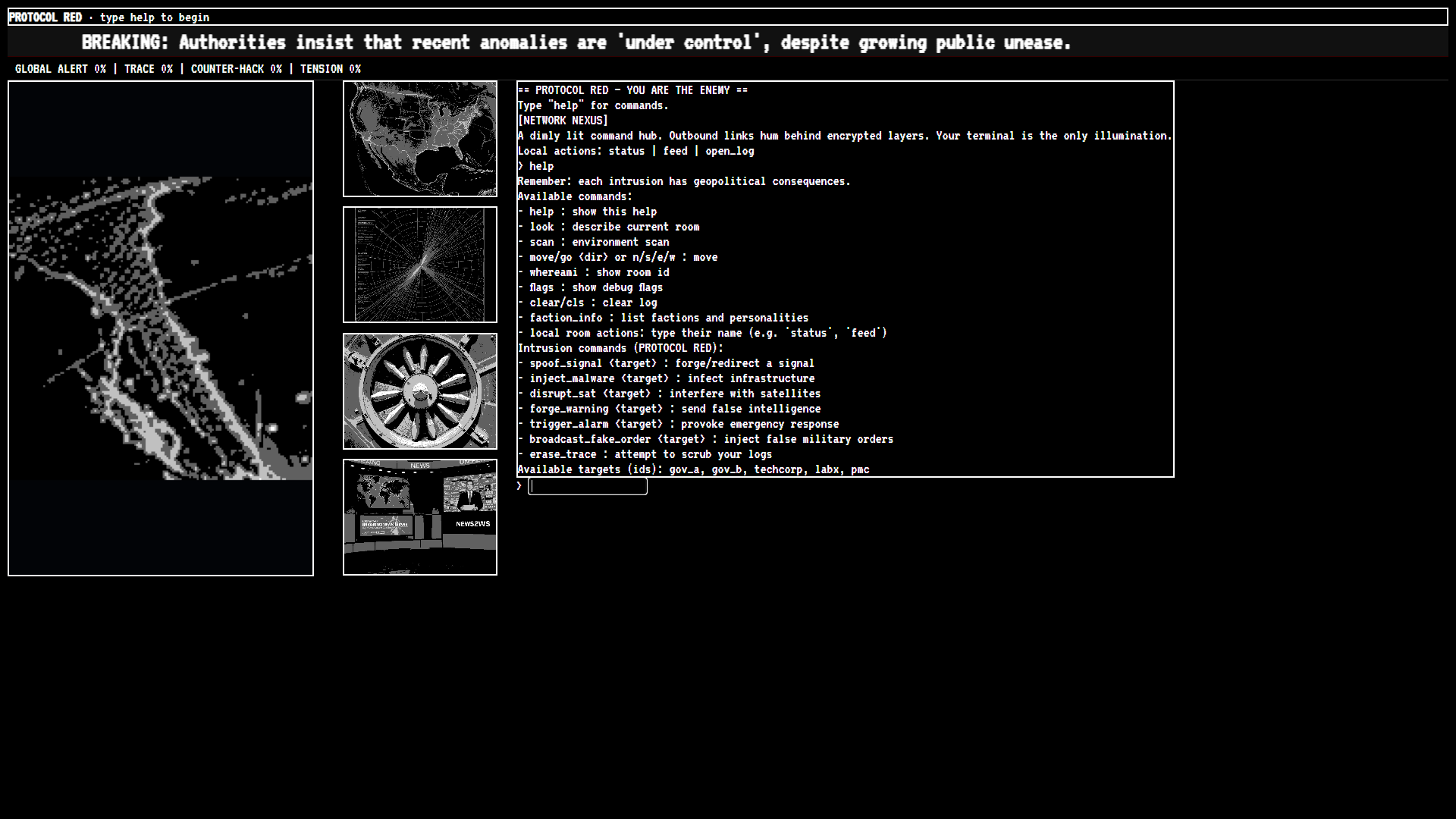Select the turbine engine thumbnail
Viewport: 1456px width, 819px height.
(420, 391)
